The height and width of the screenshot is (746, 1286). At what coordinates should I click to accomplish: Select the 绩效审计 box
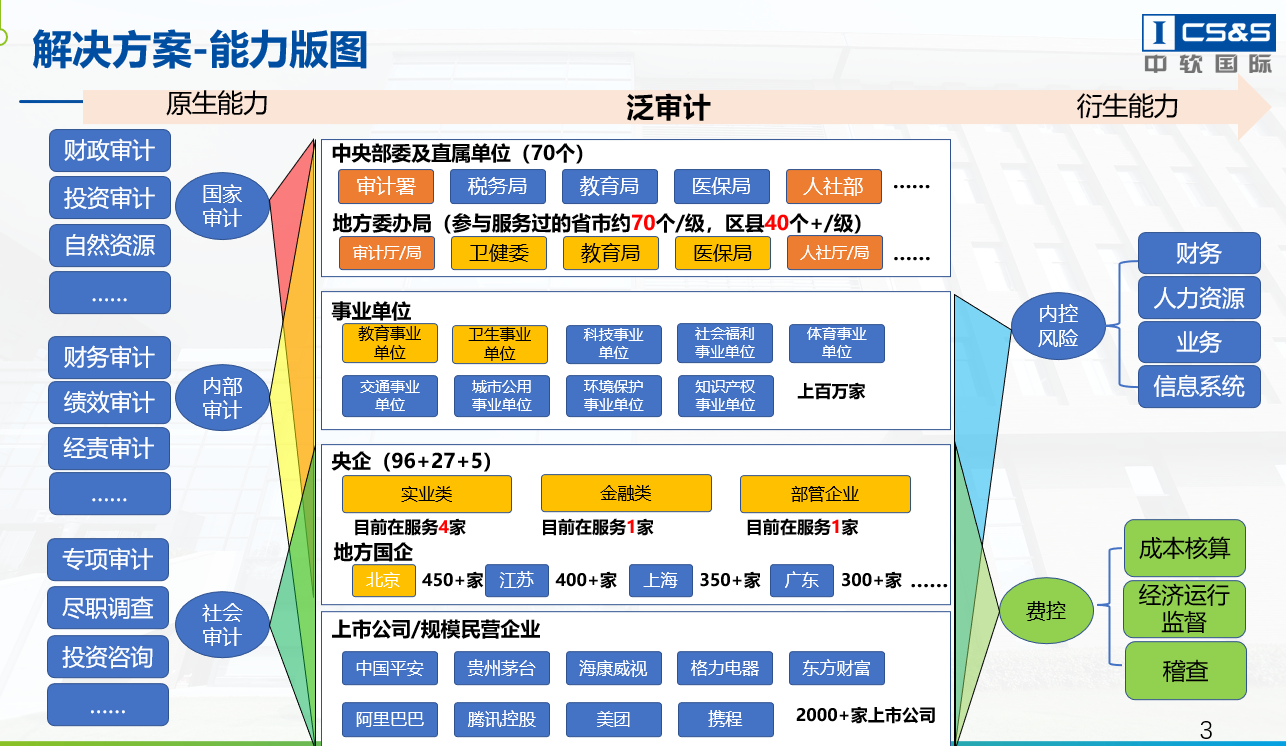click(x=110, y=403)
